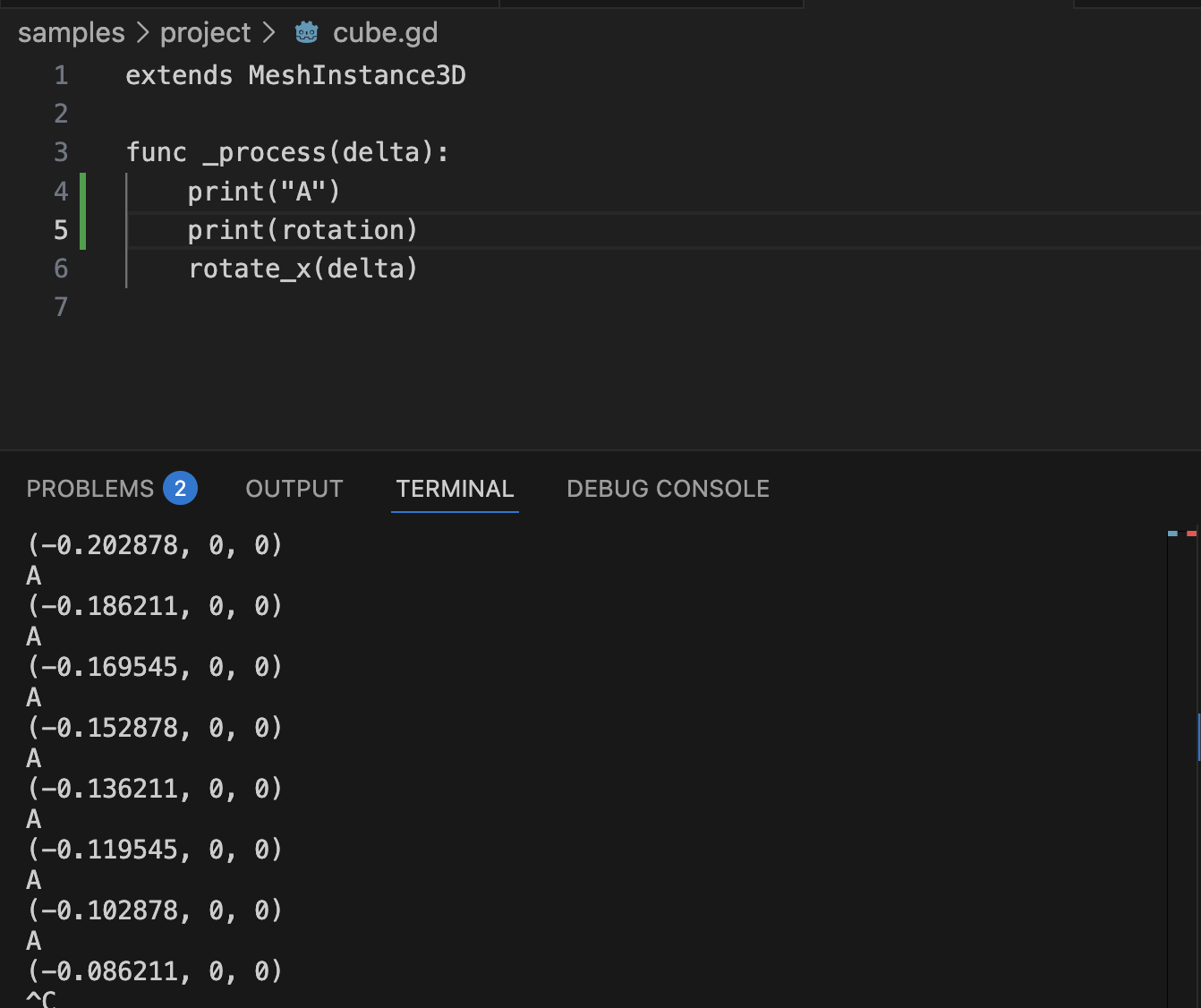Click the green change indicator beside line 4

point(81,191)
